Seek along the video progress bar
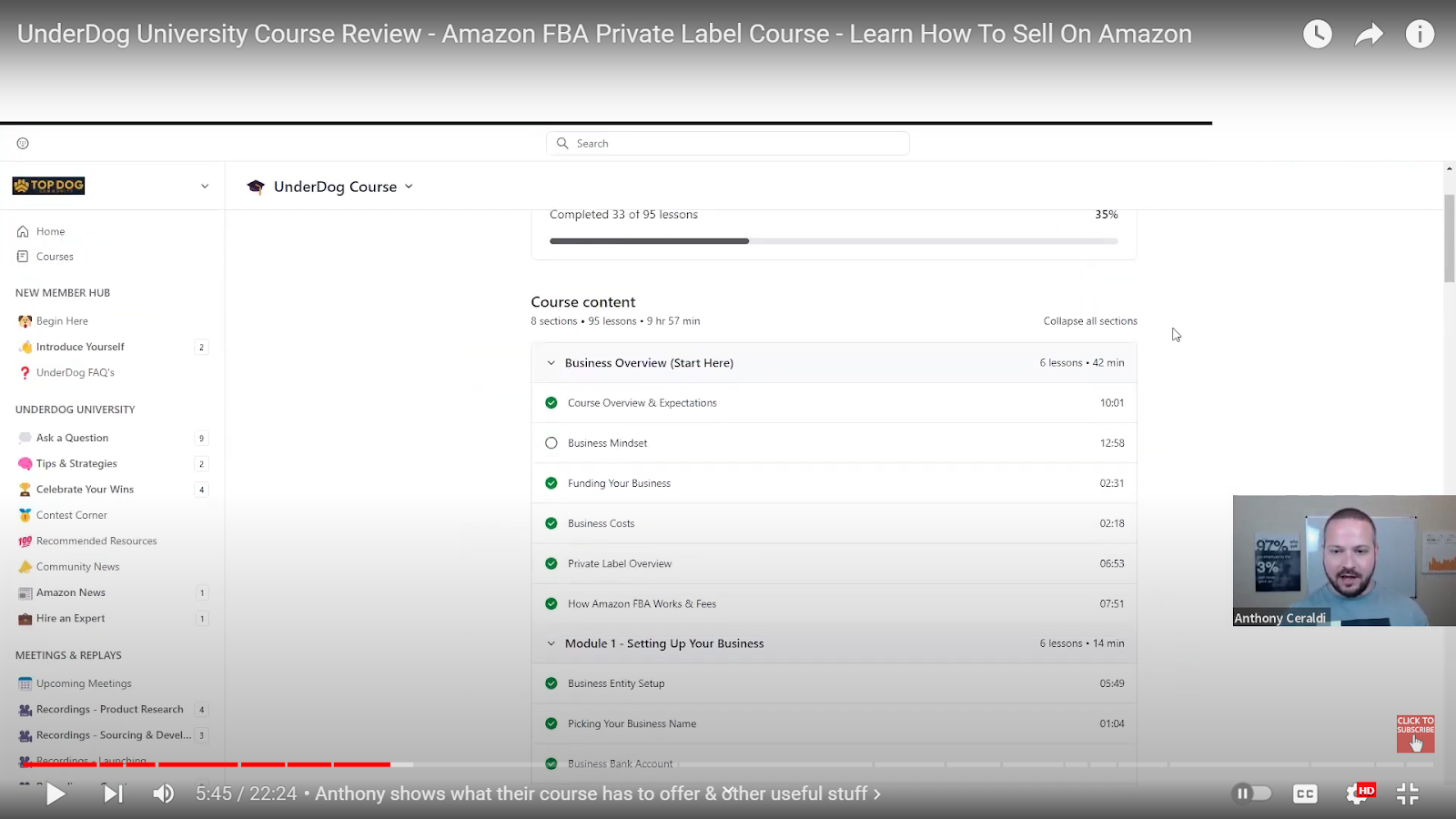The image size is (1456, 819). click(x=728, y=764)
